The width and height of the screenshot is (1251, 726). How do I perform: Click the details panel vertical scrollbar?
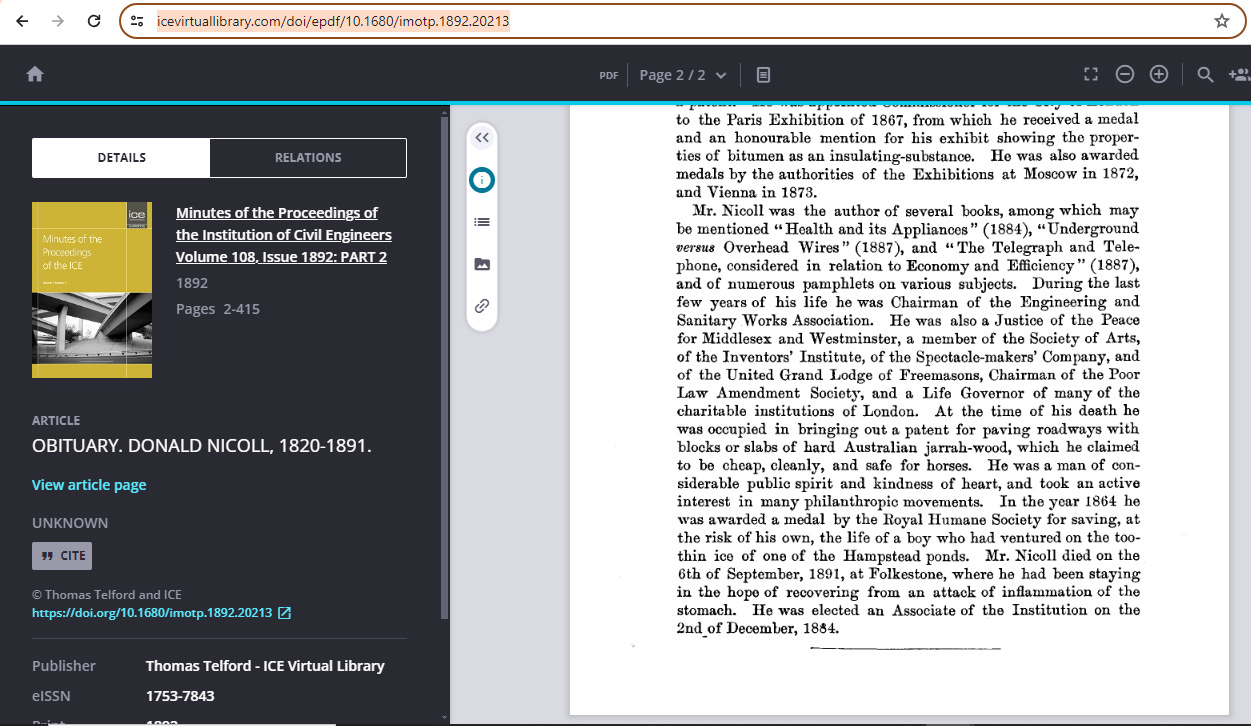click(445, 370)
